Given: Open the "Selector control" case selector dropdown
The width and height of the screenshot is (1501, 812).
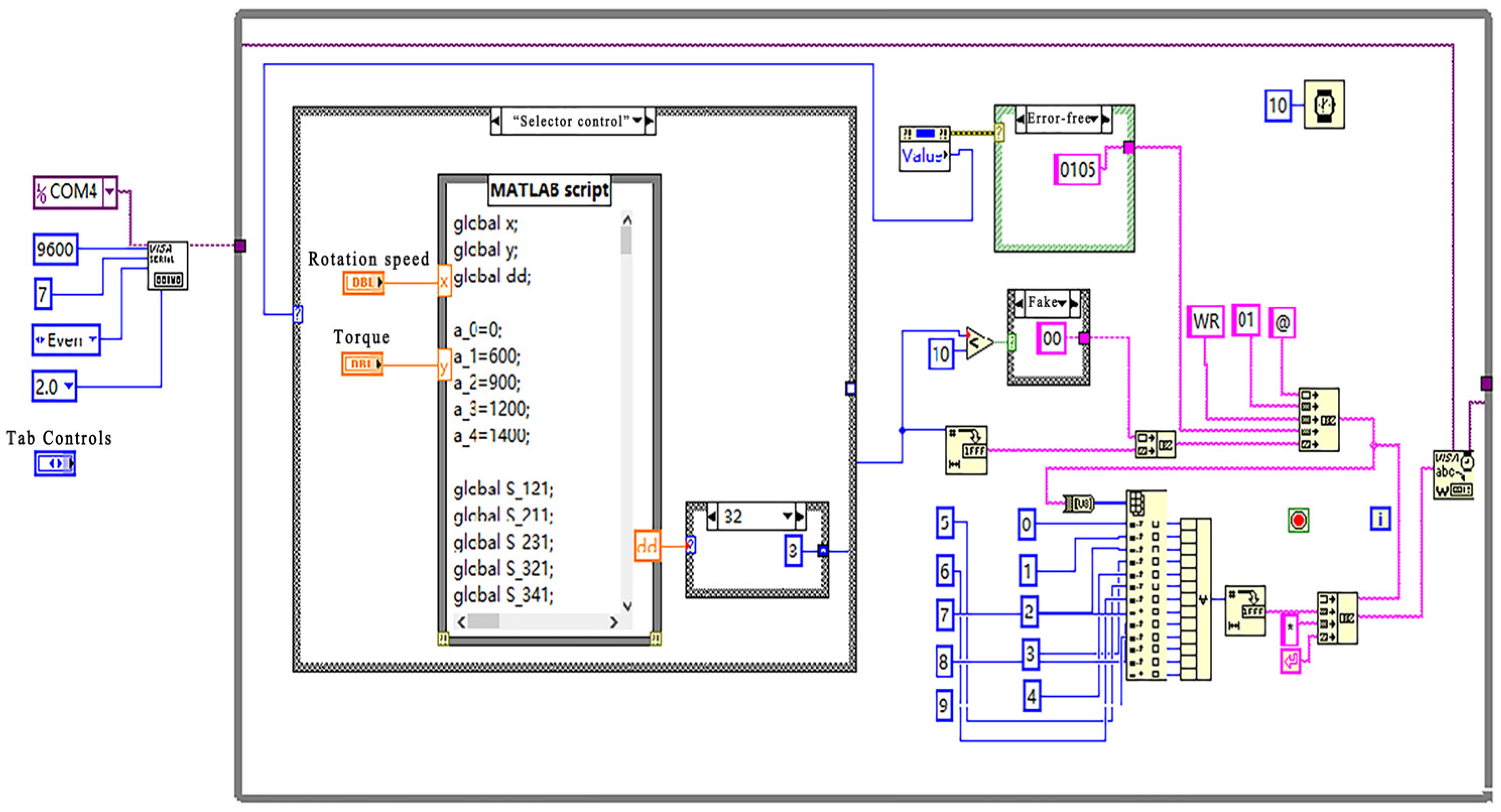Looking at the screenshot, I should tap(637, 121).
